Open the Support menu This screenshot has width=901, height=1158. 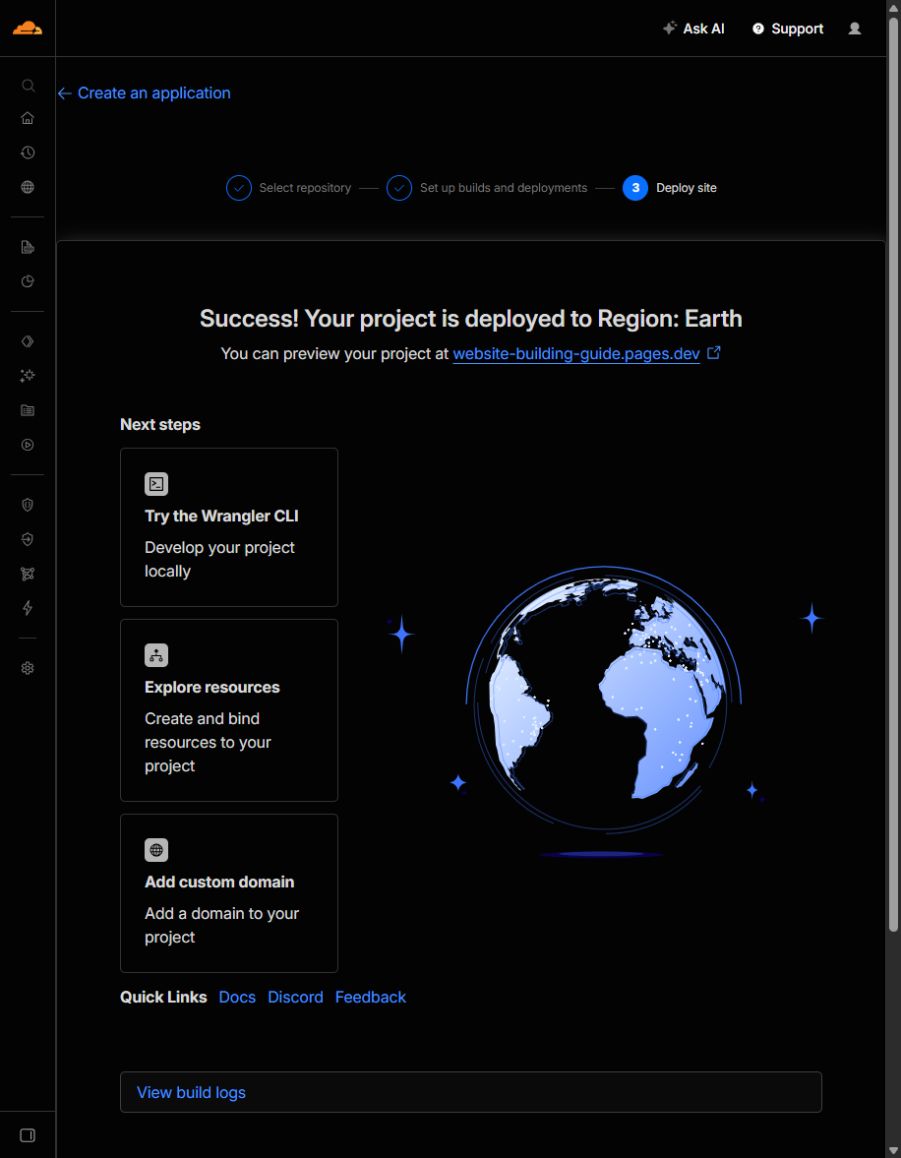787,29
